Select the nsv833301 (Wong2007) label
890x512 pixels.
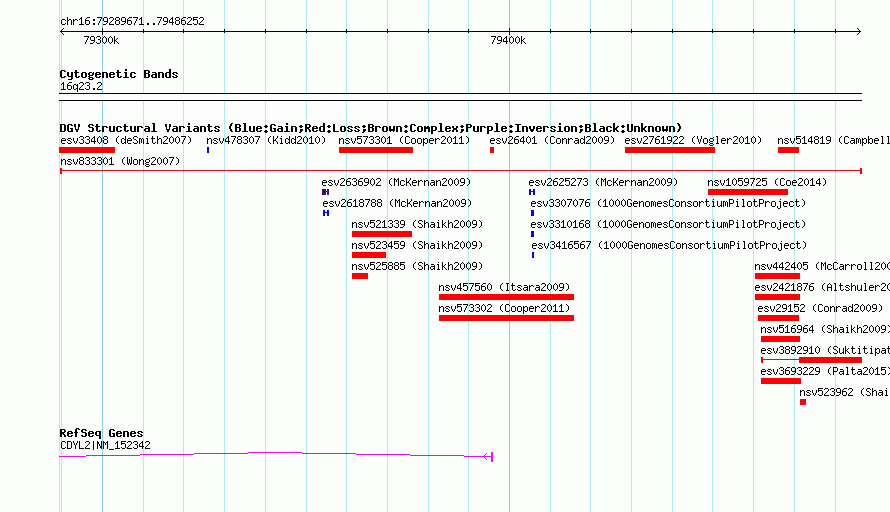pos(120,161)
